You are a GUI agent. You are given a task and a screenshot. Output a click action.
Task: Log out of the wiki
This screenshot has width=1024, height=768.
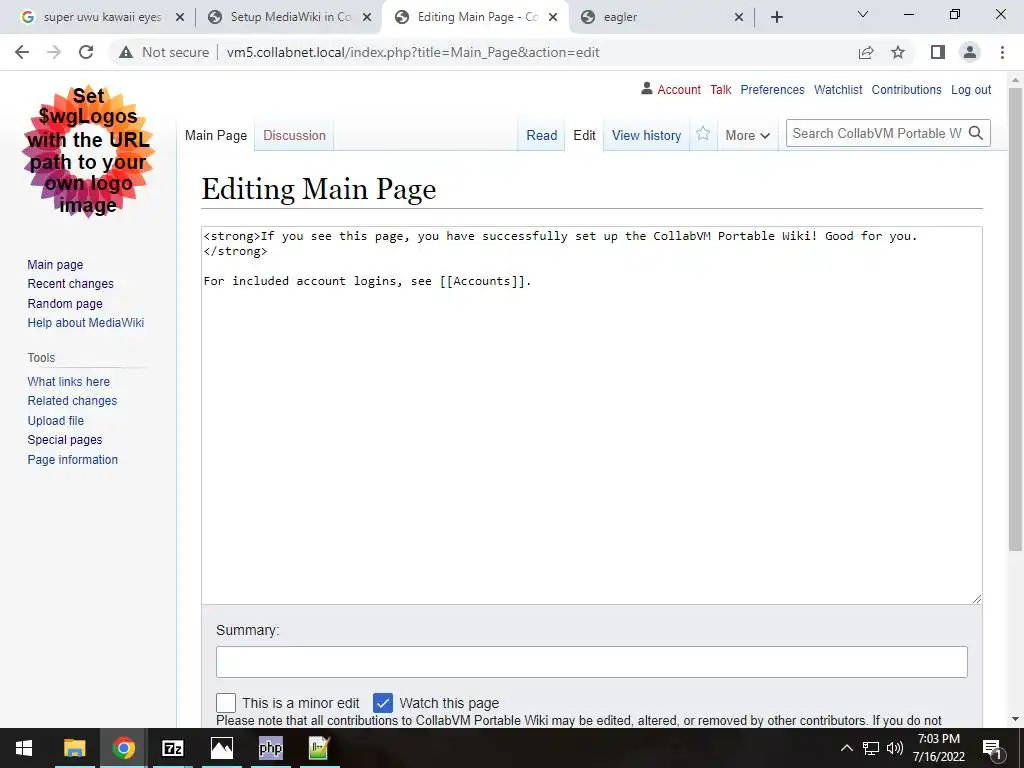click(x=970, y=89)
